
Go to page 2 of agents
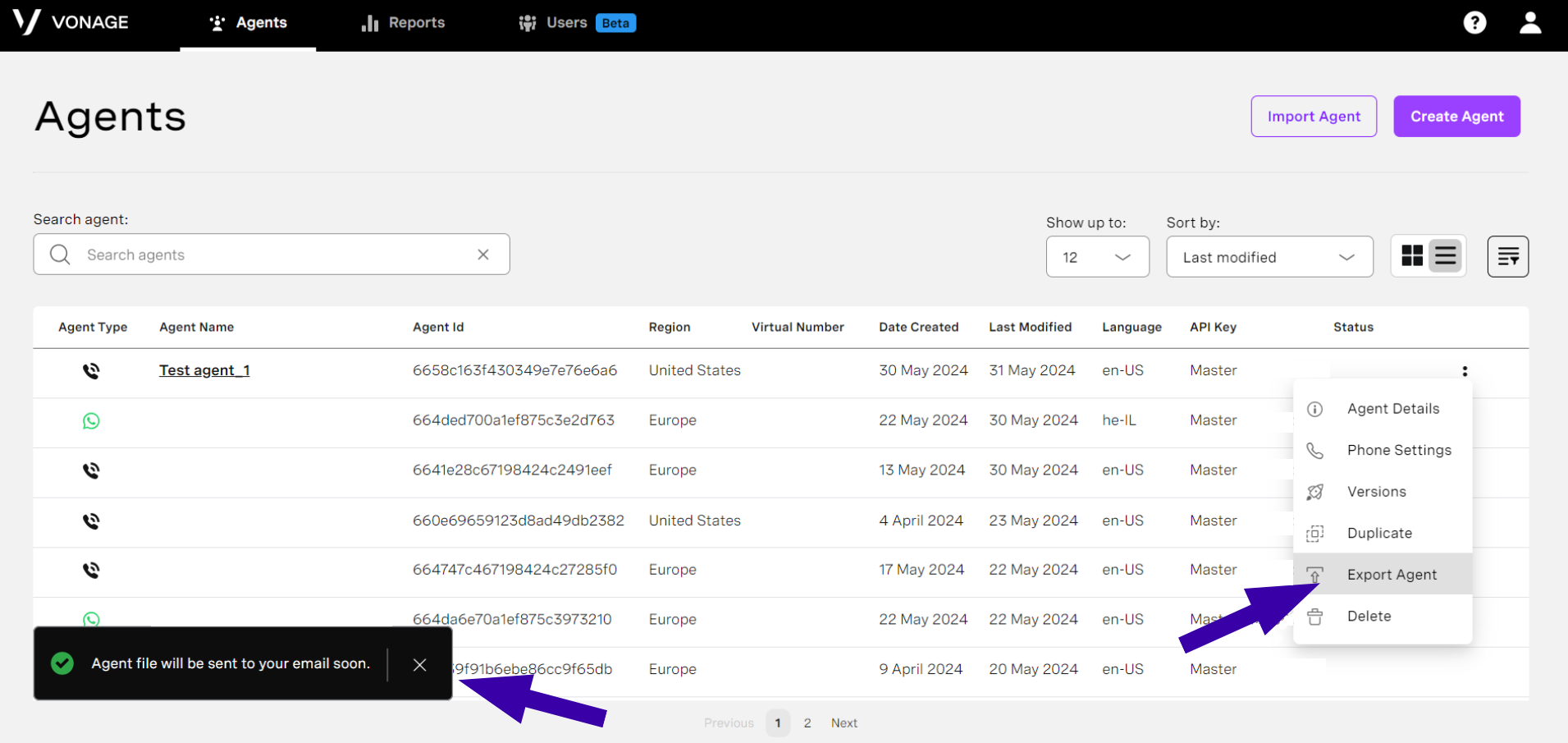point(807,722)
